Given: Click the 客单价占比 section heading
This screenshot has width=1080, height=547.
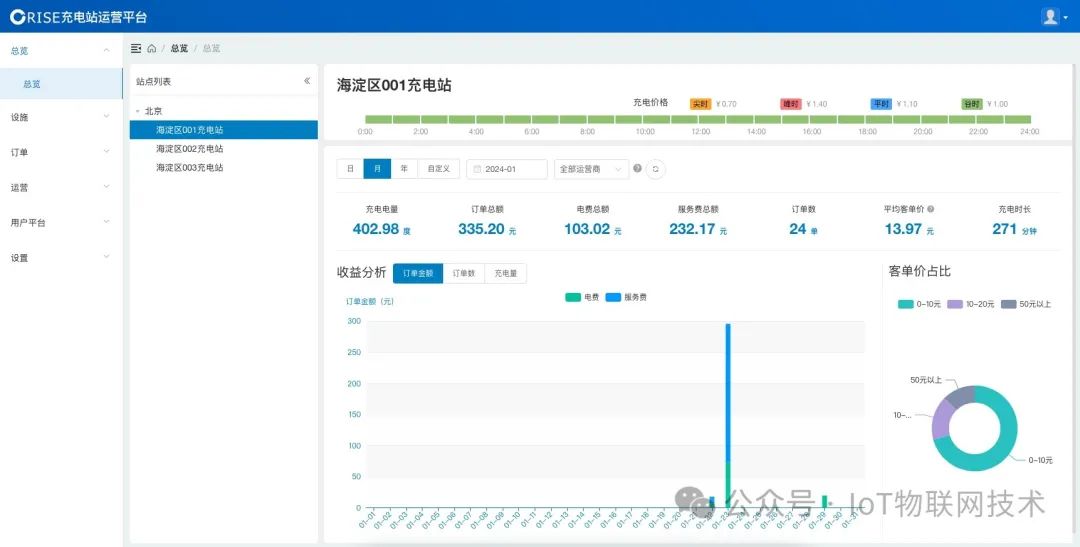Looking at the screenshot, I should point(920,271).
